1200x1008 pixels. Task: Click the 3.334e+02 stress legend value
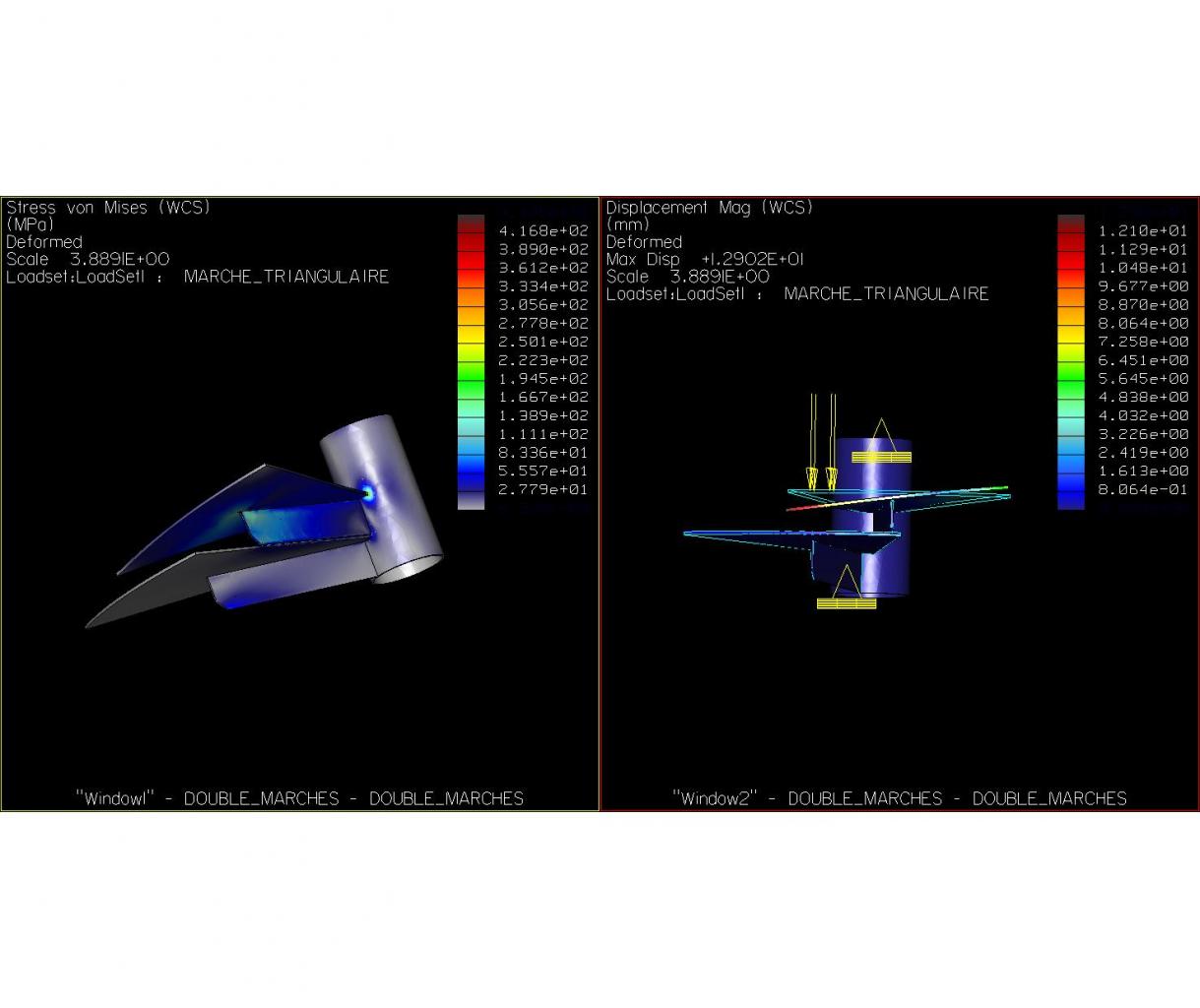(543, 286)
